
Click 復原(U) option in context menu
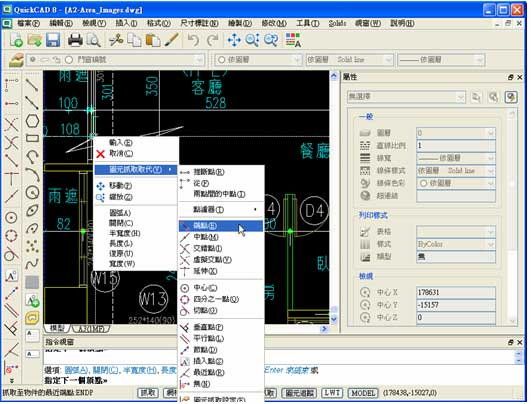pos(135,254)
